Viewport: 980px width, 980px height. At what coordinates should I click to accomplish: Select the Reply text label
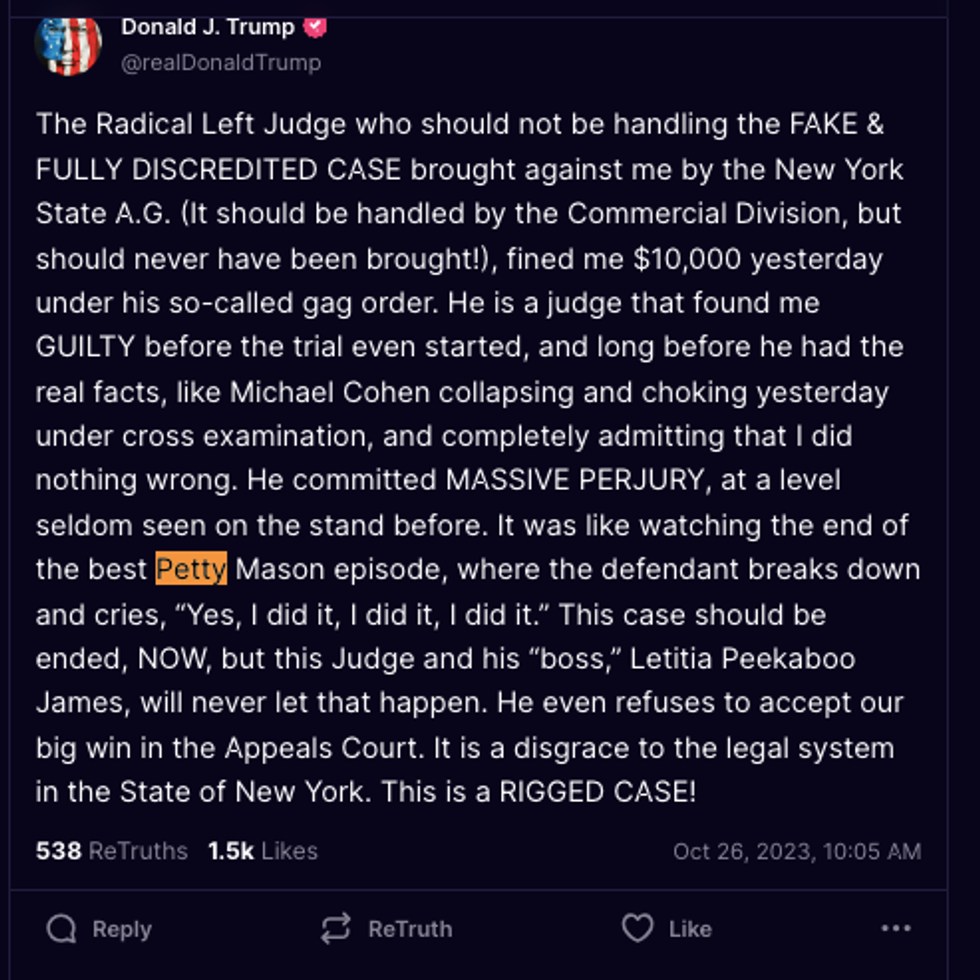[x=122, y=929]
